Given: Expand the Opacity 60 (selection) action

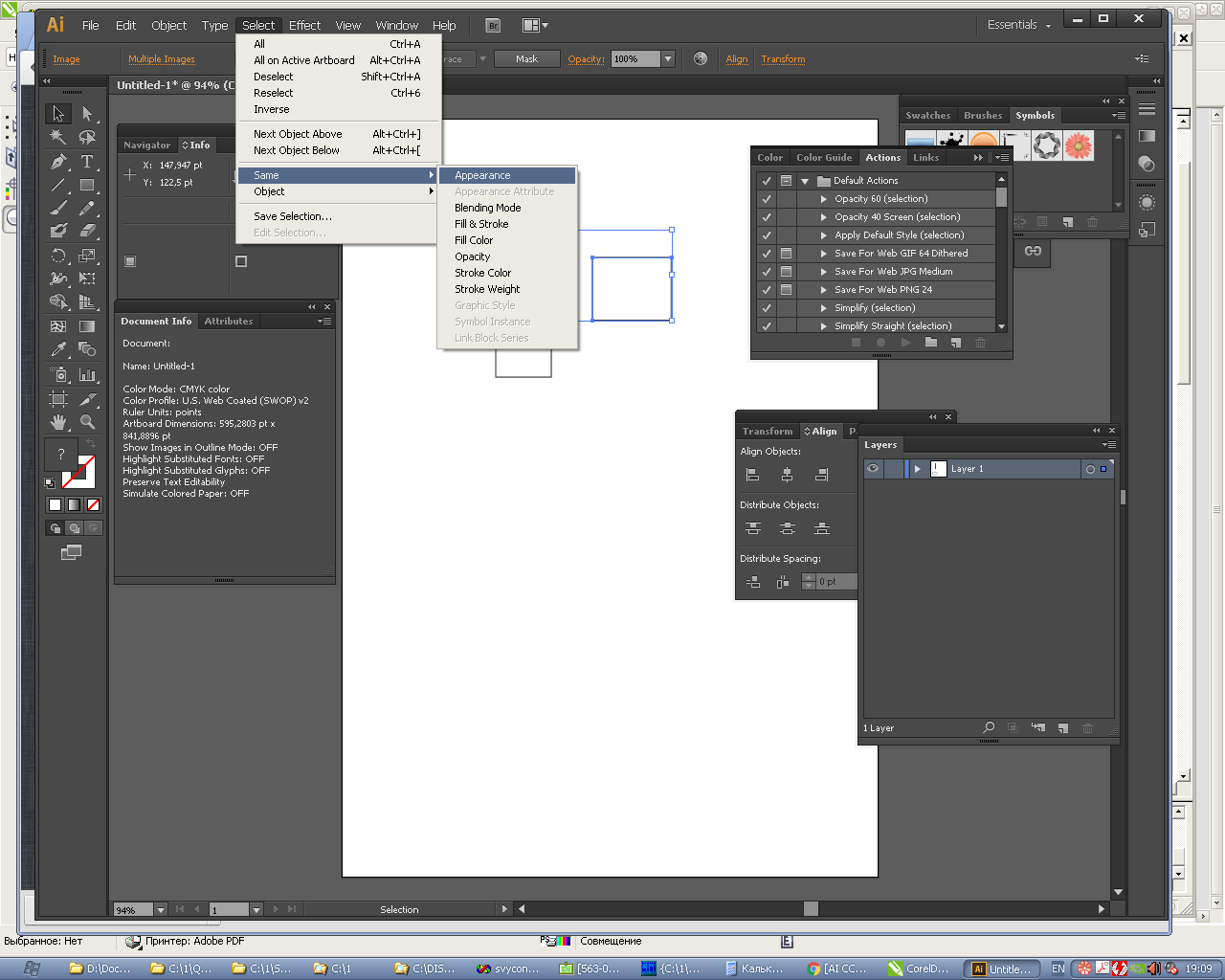Looking at the screenshot, I should click(823, 199).
